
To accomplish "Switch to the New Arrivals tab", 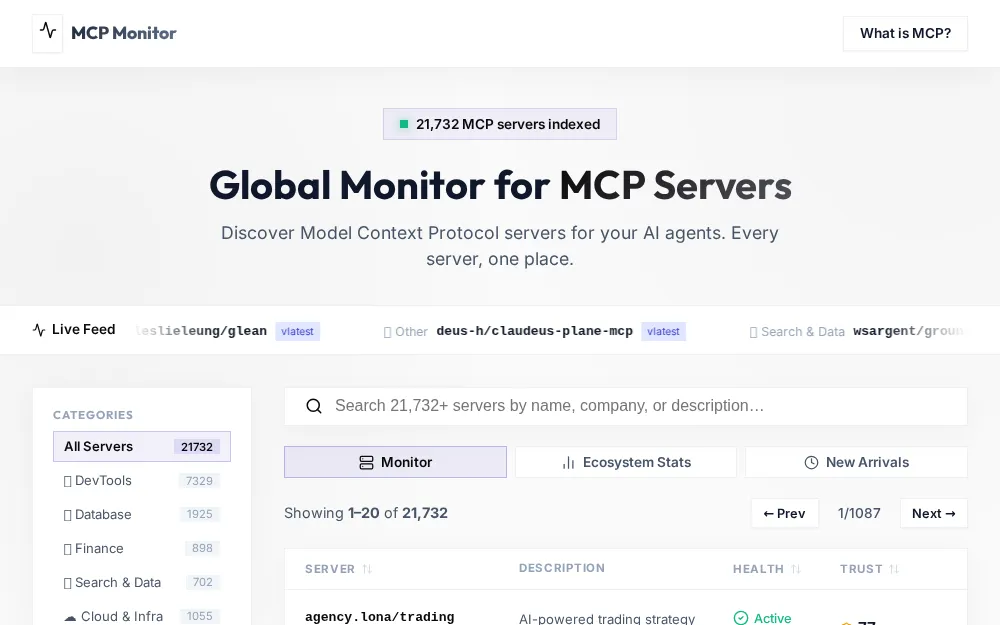I will click(857, 462).
